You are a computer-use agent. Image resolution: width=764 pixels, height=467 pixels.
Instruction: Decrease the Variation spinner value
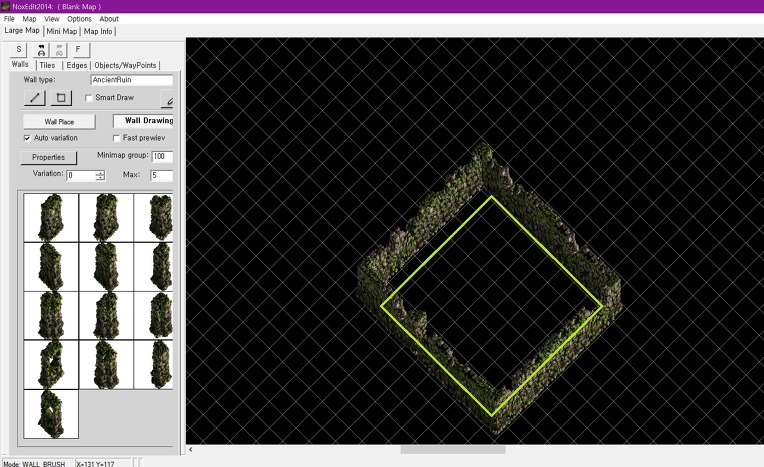(x=100, y=178)
